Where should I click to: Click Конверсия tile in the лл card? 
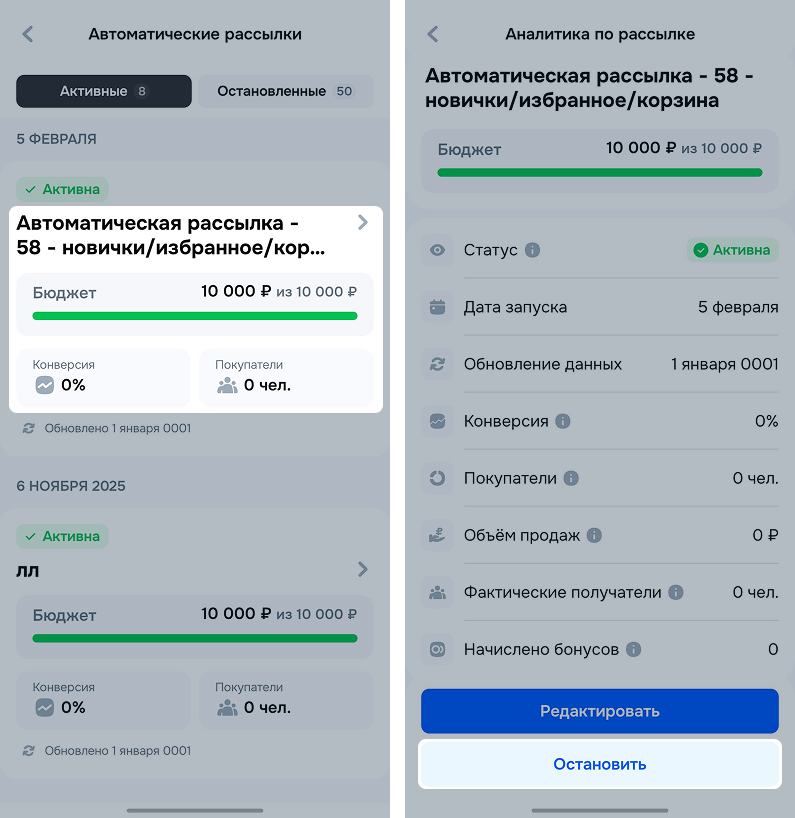(102, 697)
